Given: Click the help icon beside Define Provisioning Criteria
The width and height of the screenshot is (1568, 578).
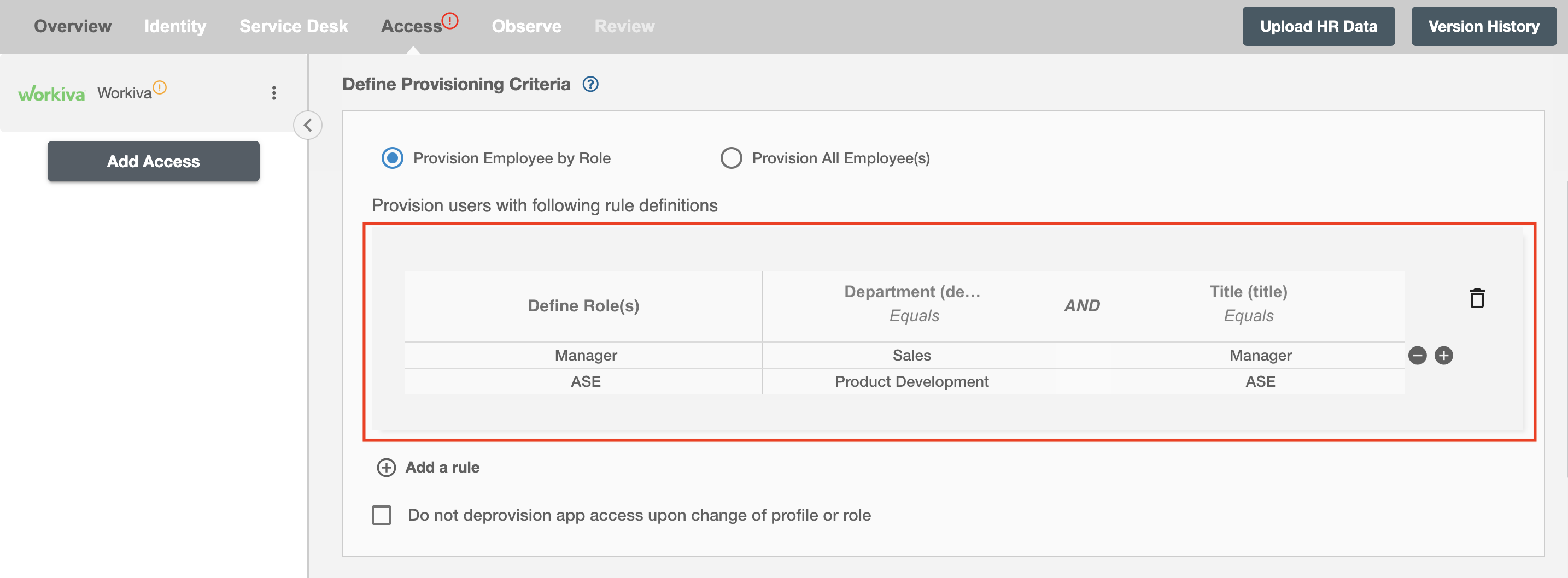Looking at the screenshot, I should (590, 84).
